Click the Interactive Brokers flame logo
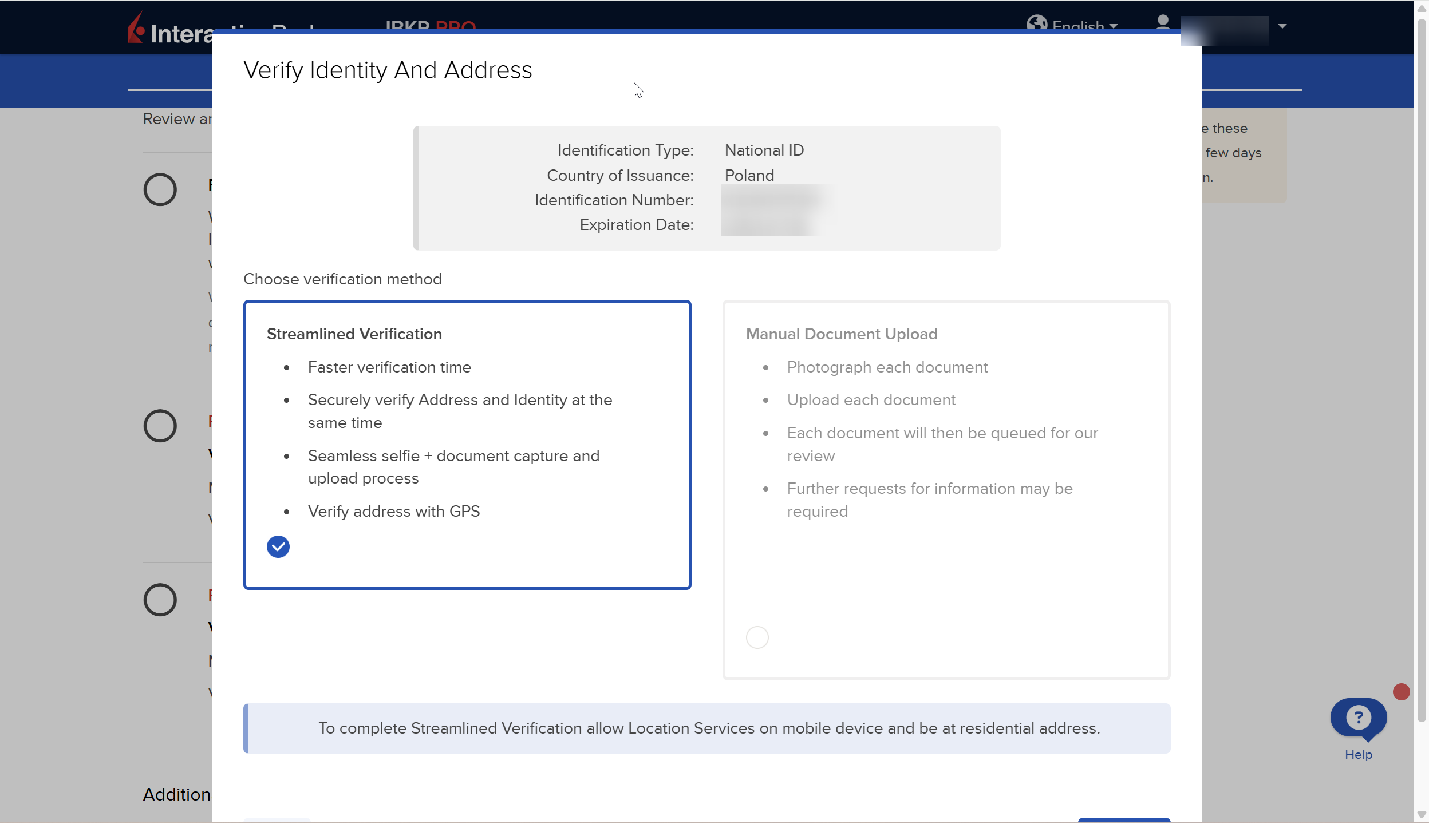 136,29
